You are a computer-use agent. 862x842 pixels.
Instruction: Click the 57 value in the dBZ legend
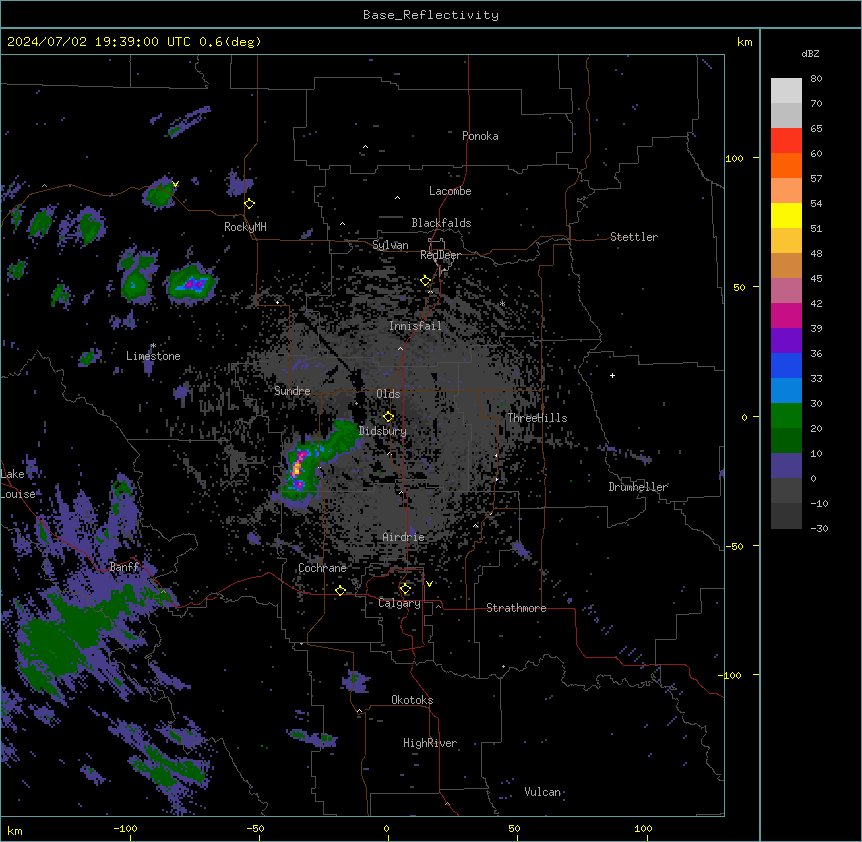816,179
